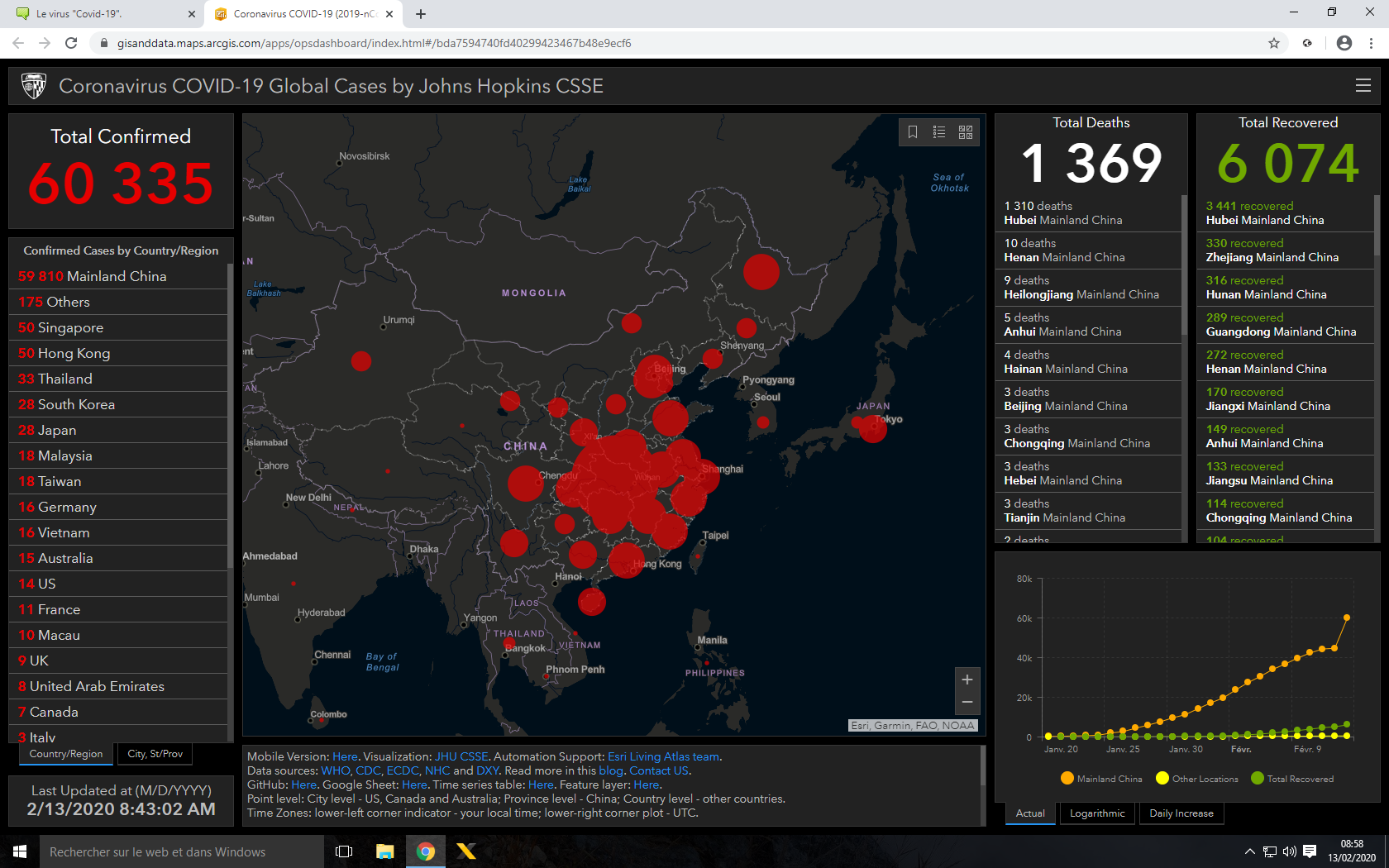The width and height of the screenshot is (1389, 868).
Task: Select Germany in the country list
Action: coord(117,507)
